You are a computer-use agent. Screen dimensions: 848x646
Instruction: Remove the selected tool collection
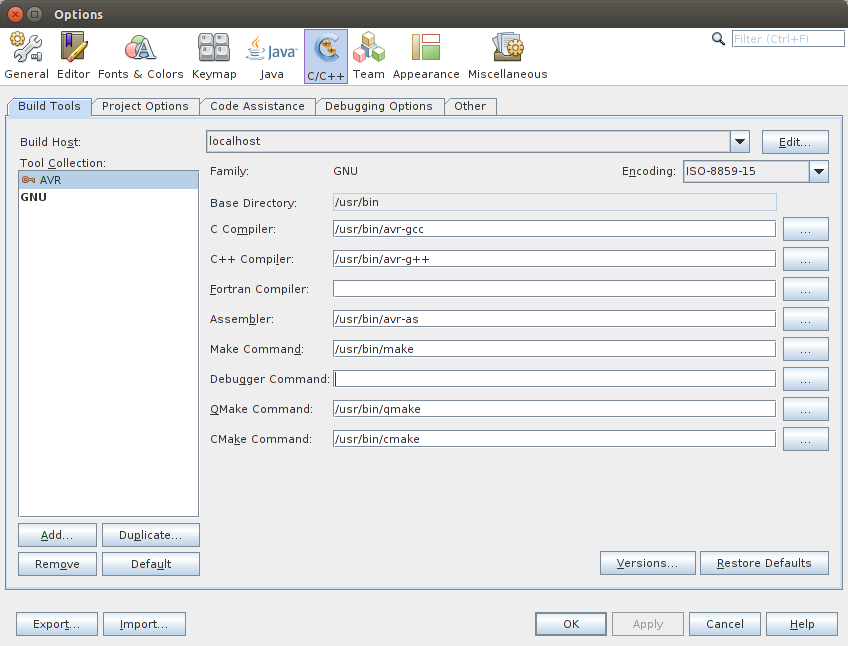57,564
